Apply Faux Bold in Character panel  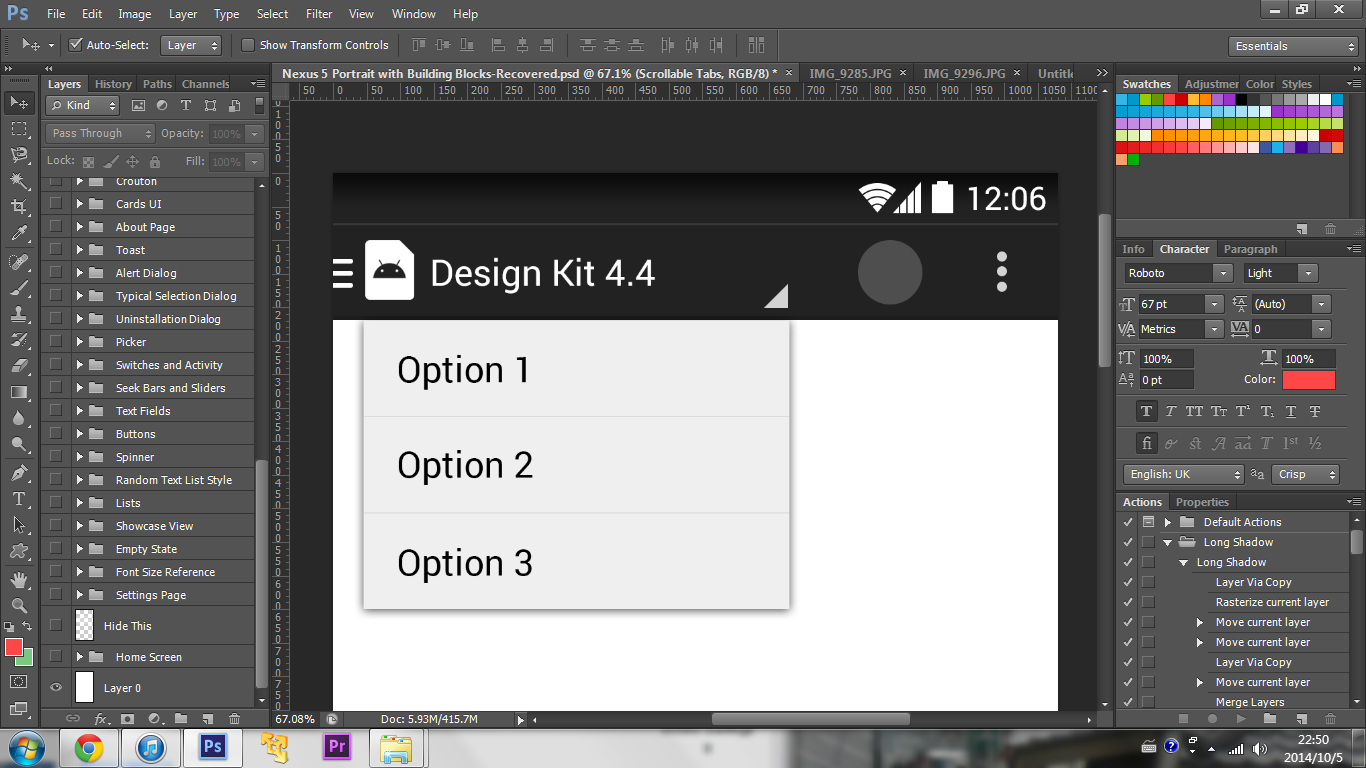point(1146,411)
